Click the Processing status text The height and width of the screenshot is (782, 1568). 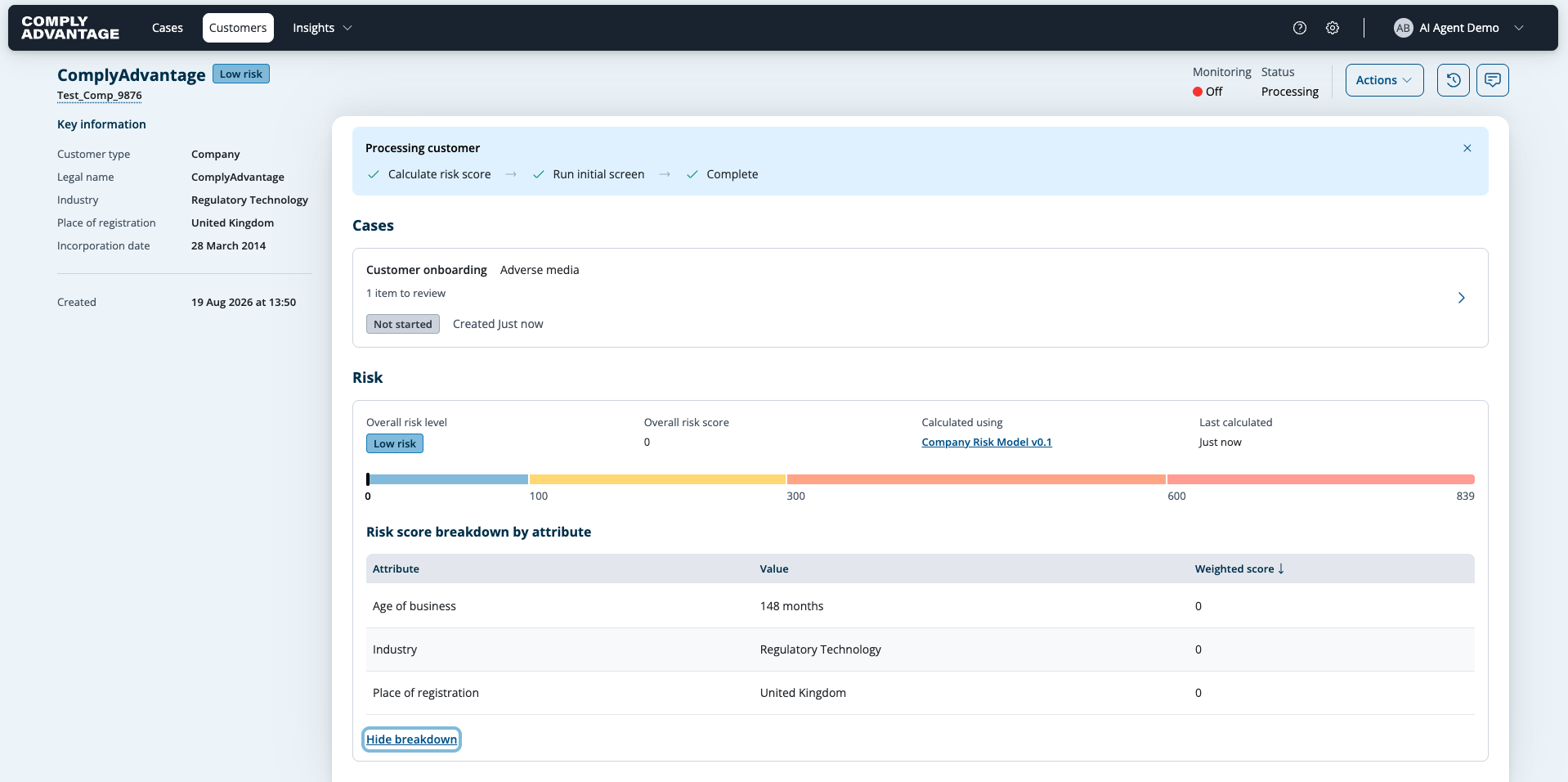[x=1290, y=92]
